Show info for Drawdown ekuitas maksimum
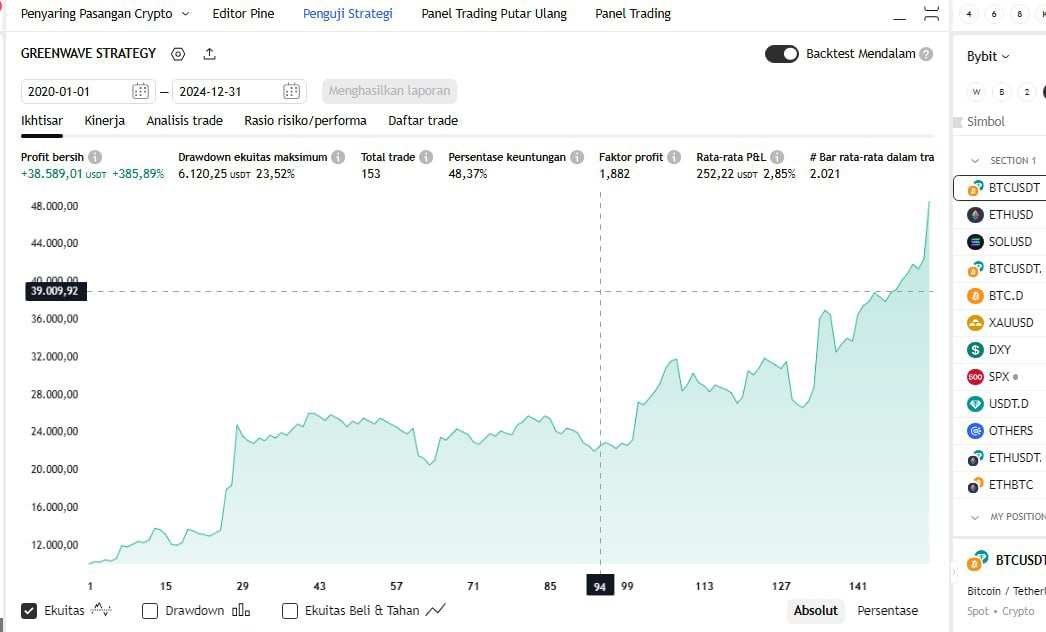Image resolution: width=1046 pixels, height=632 pixels. tap(338, 157)
